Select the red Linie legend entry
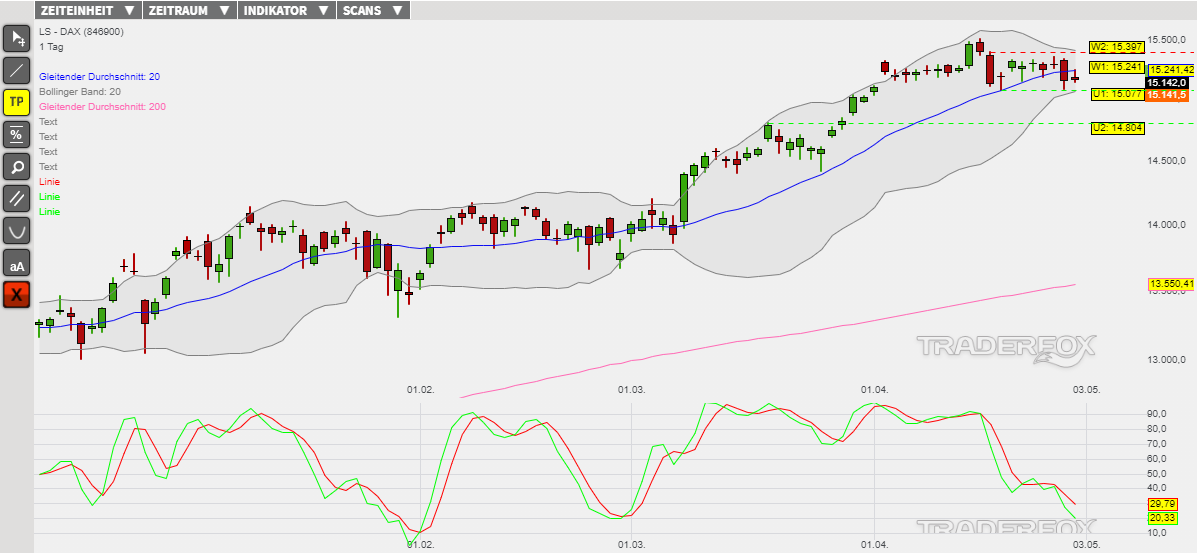 click(x=49, y=182)
